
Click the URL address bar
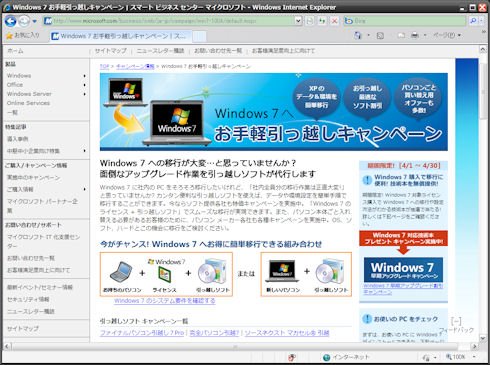169,21
